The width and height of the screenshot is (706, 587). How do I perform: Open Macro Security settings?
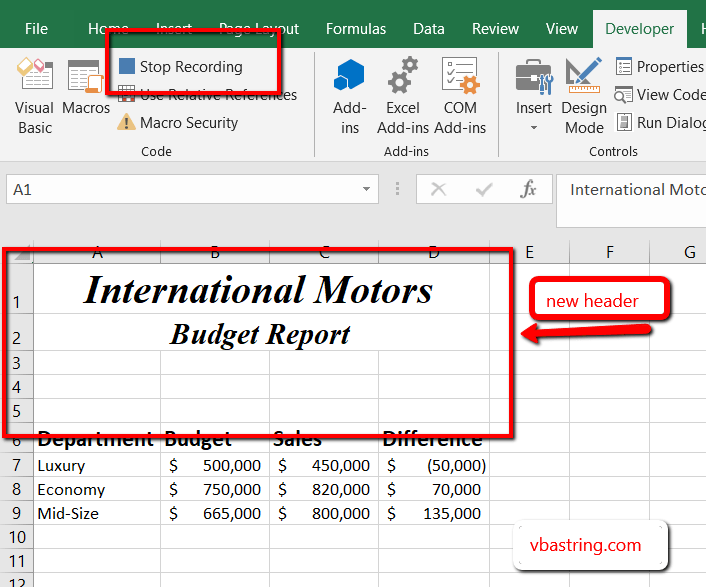point(178,122)
